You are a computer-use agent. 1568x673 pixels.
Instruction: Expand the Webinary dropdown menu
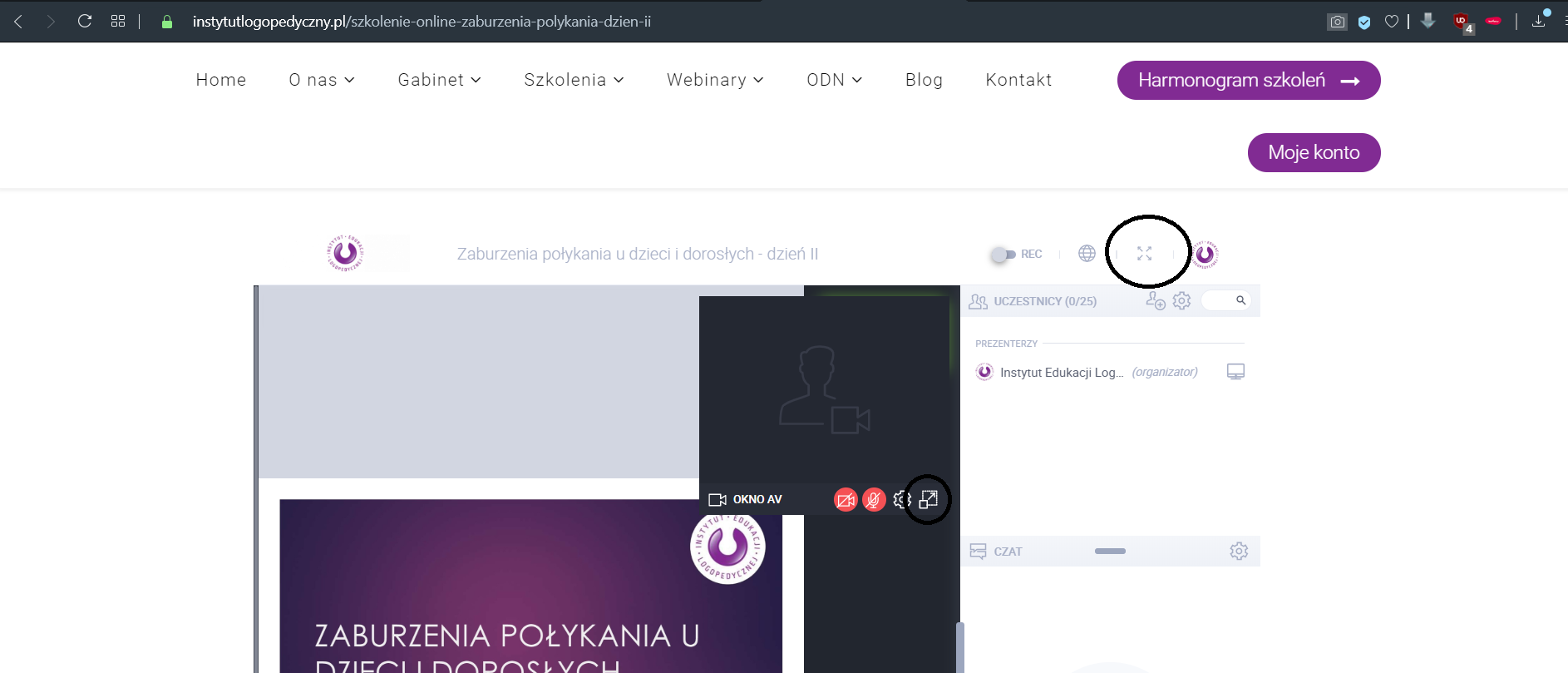[715, 80]
